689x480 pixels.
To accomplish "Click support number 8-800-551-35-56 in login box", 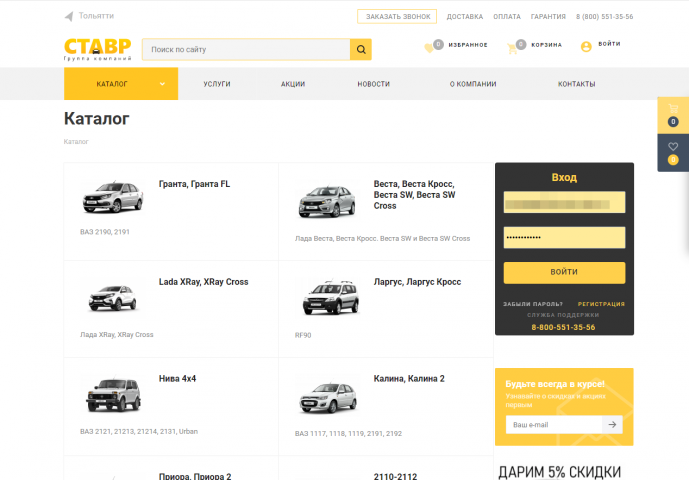I will (563, 327).
